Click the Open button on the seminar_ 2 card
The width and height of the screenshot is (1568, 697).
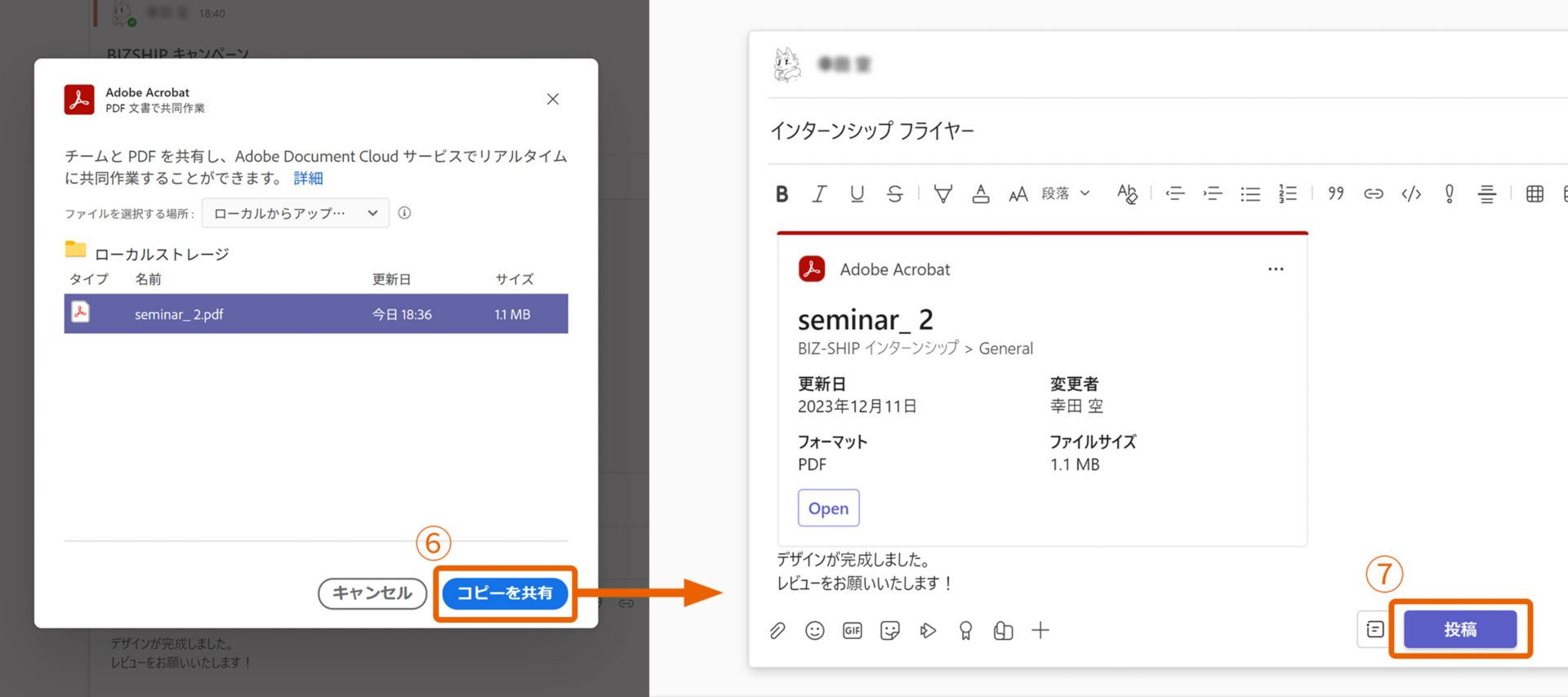(828, 508)
